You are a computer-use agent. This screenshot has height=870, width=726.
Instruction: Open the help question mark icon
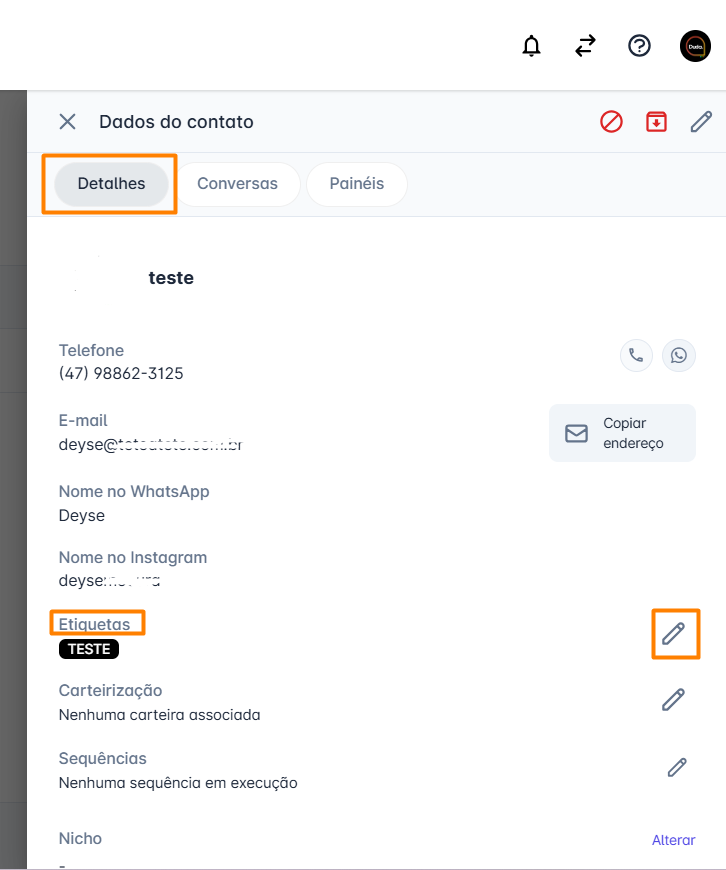639,46
